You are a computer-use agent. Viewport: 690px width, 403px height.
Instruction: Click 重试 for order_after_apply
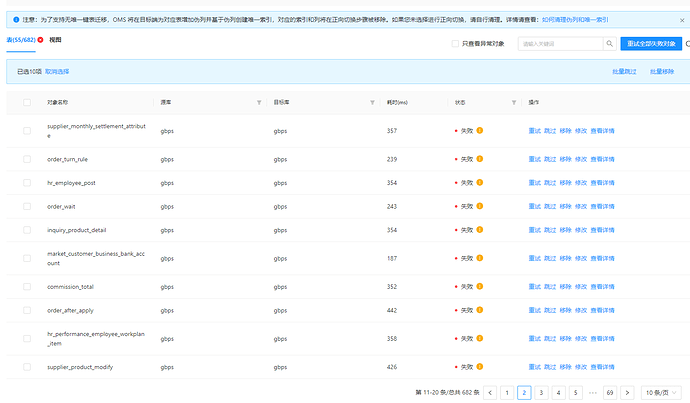click(534, 310)
